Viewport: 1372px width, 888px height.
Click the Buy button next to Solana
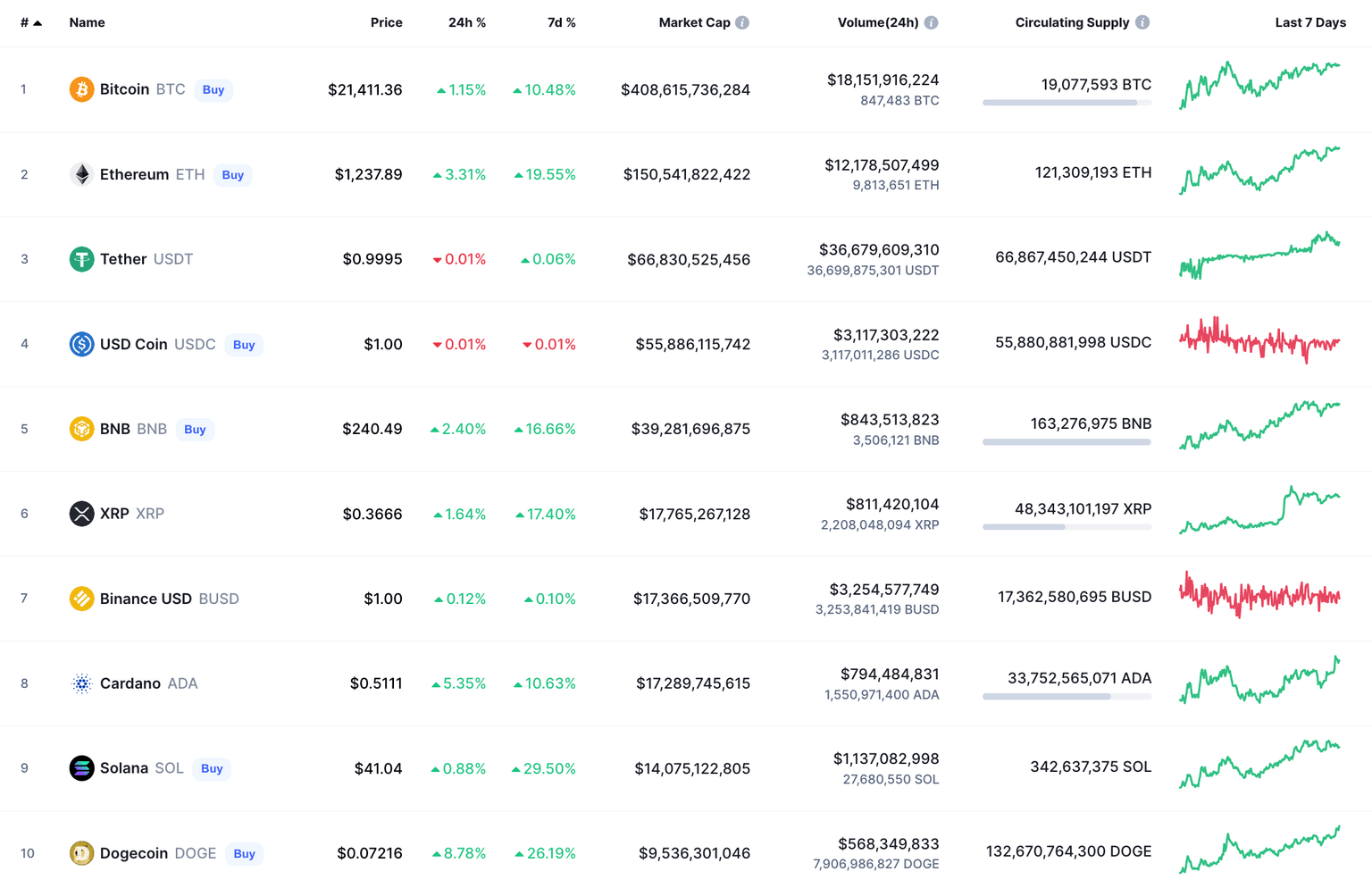(211, 768)
